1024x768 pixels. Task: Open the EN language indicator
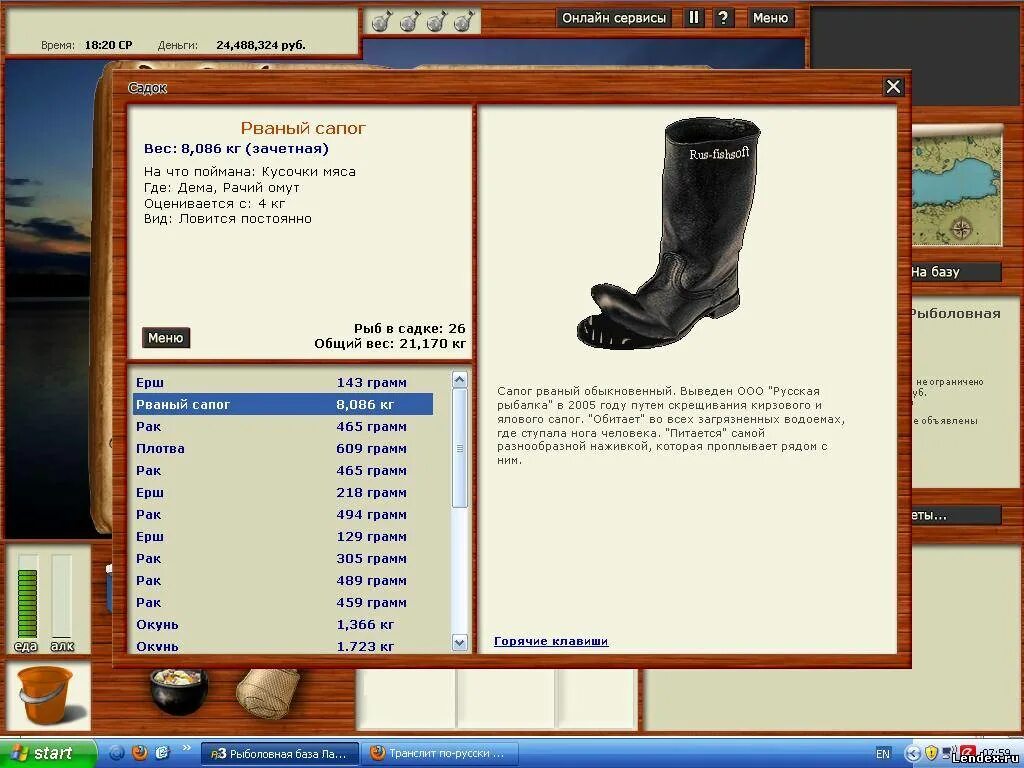[882, 754]
